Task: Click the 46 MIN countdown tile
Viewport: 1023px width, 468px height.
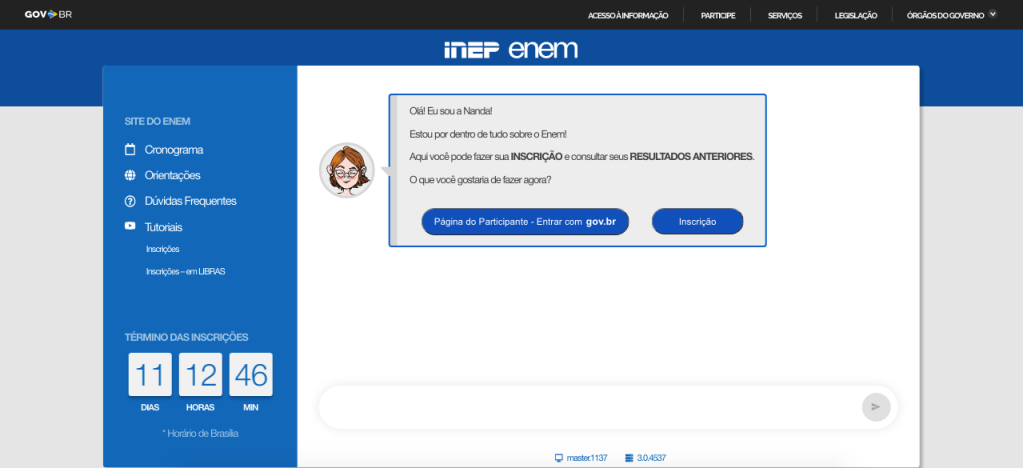Action: [x=251, y=375]
